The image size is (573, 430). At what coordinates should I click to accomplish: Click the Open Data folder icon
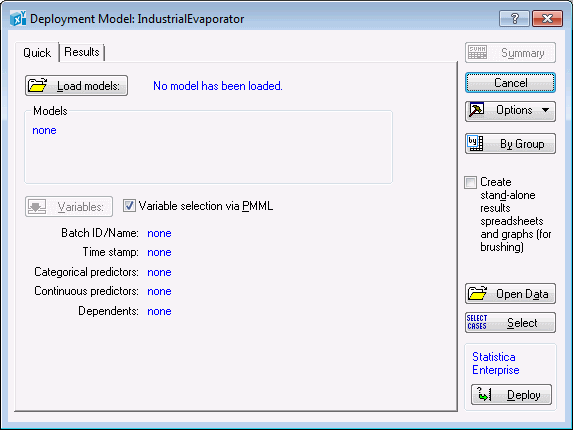pyautogui.click(x=477, y=293)
